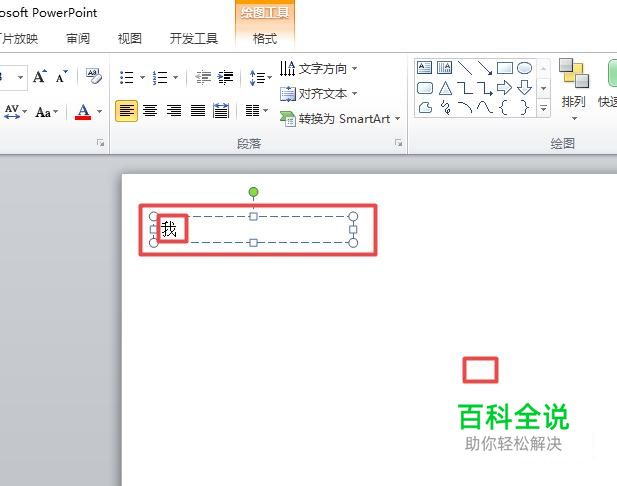Open the font group dialog launcher

coord(101,143)
